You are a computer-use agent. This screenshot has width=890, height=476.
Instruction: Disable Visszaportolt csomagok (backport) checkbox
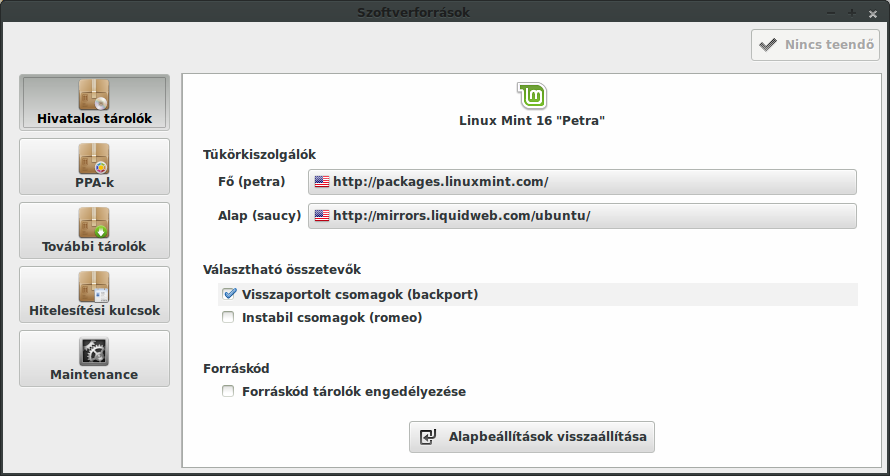tap(229, 294)
